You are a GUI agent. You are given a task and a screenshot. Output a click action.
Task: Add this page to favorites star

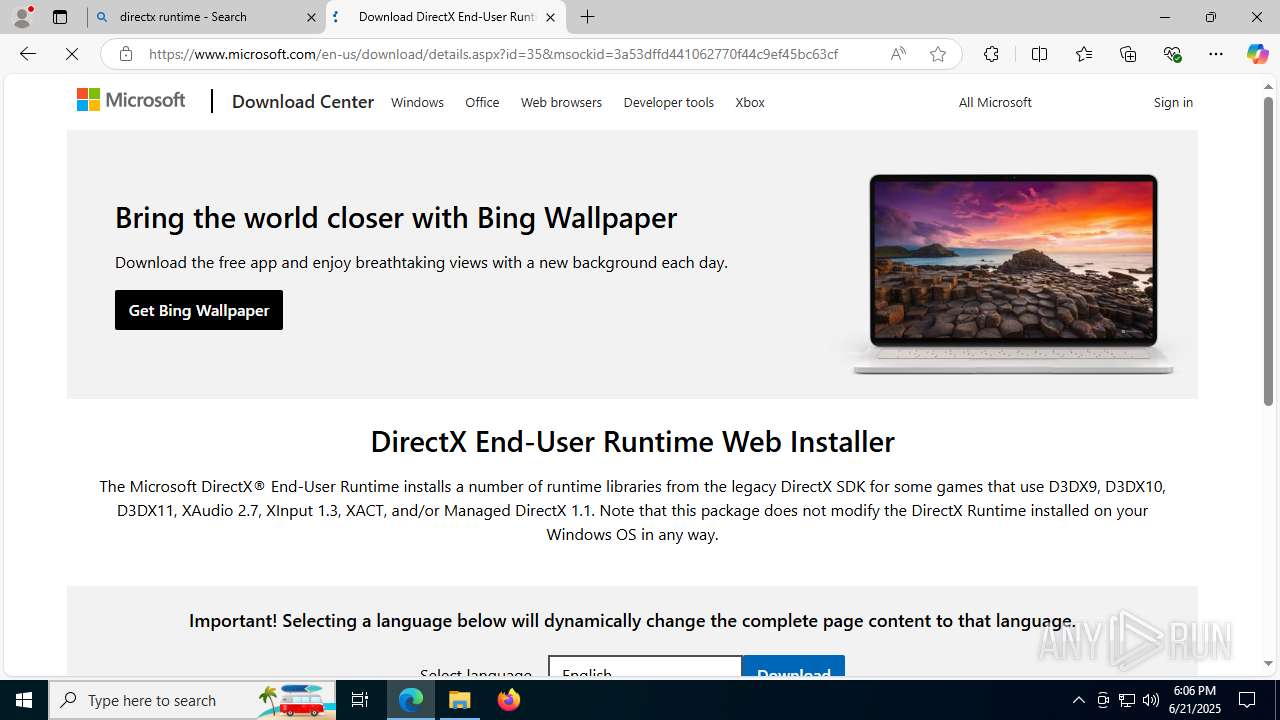tap(938, 54)
